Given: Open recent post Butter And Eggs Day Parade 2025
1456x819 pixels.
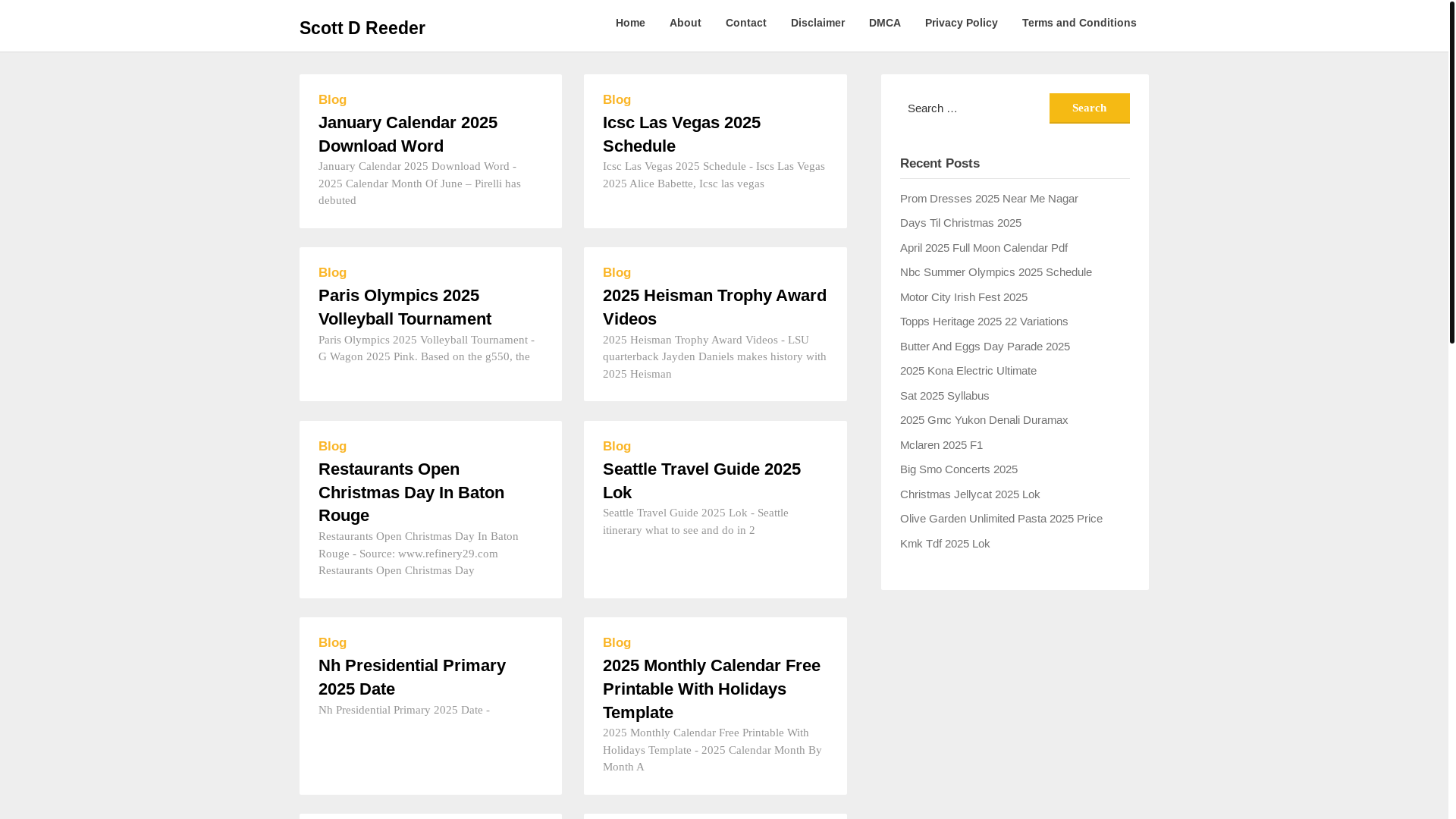Looking at the screenshot, I should tap(984, 347).
